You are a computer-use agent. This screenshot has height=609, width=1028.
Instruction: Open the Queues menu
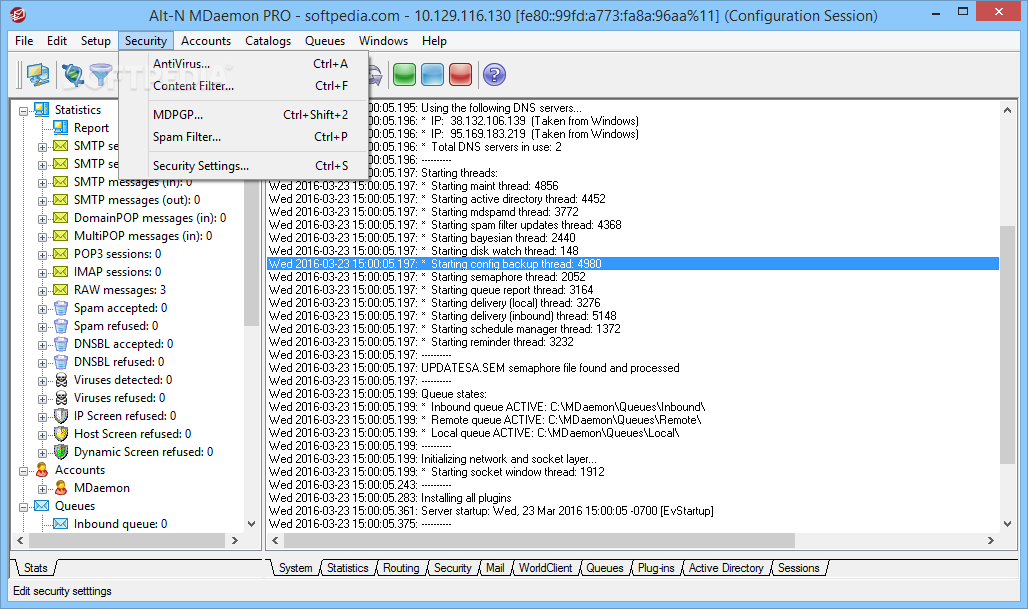point(325,41)
